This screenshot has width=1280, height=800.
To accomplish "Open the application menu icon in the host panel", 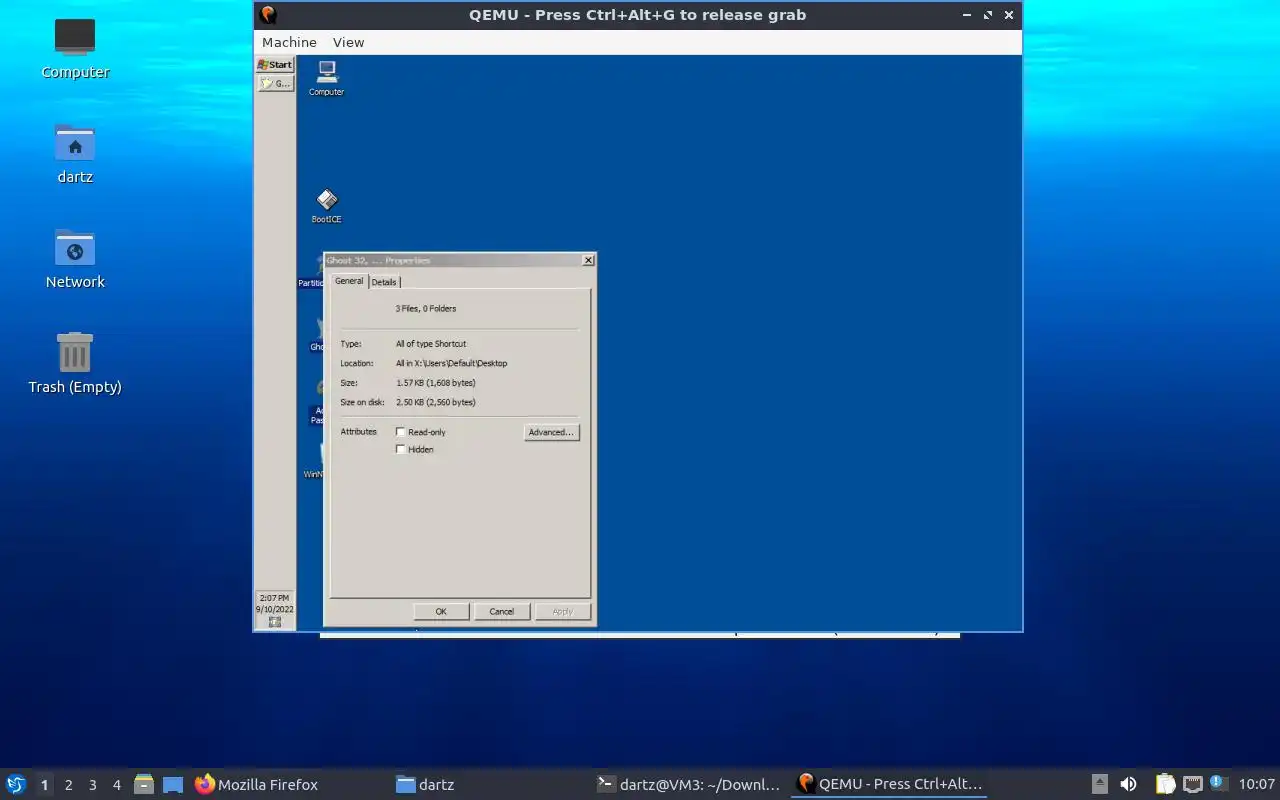I will tap(16, 784).
